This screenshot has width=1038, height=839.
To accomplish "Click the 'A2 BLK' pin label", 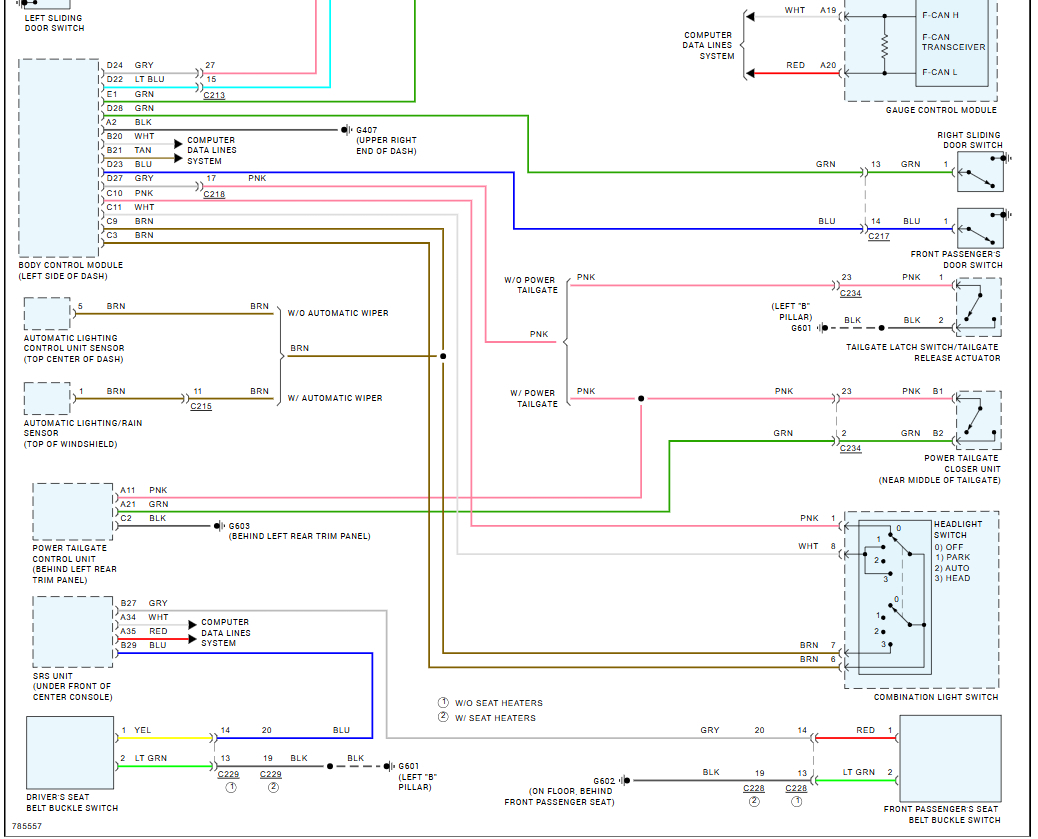I will [x=129, y=123].
